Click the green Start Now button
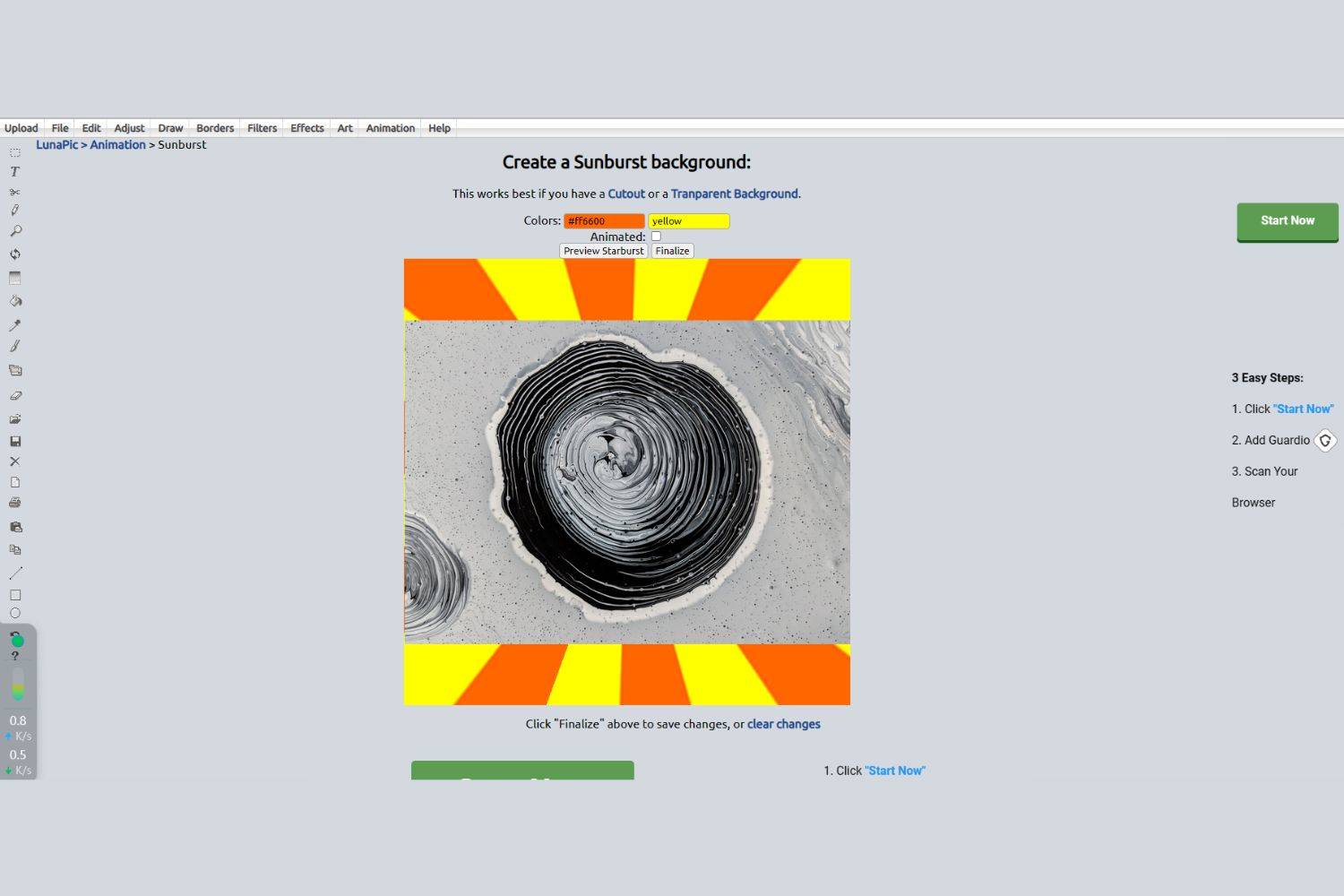The width and height of the screenshot is (1344, 896). 1288,221
